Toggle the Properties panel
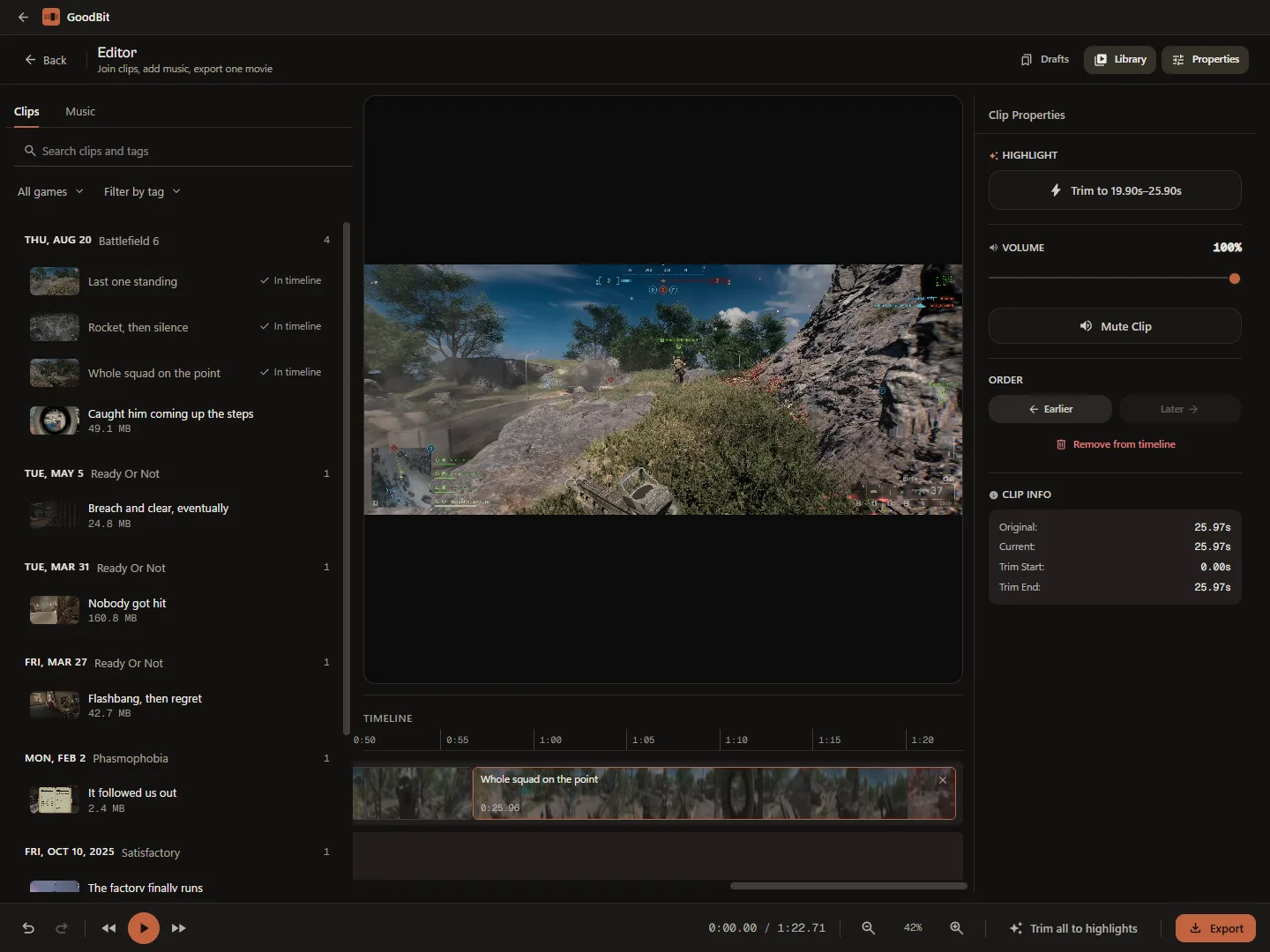The height and width of the screenshot is (952, 1270). click(x=1205, y=59)
